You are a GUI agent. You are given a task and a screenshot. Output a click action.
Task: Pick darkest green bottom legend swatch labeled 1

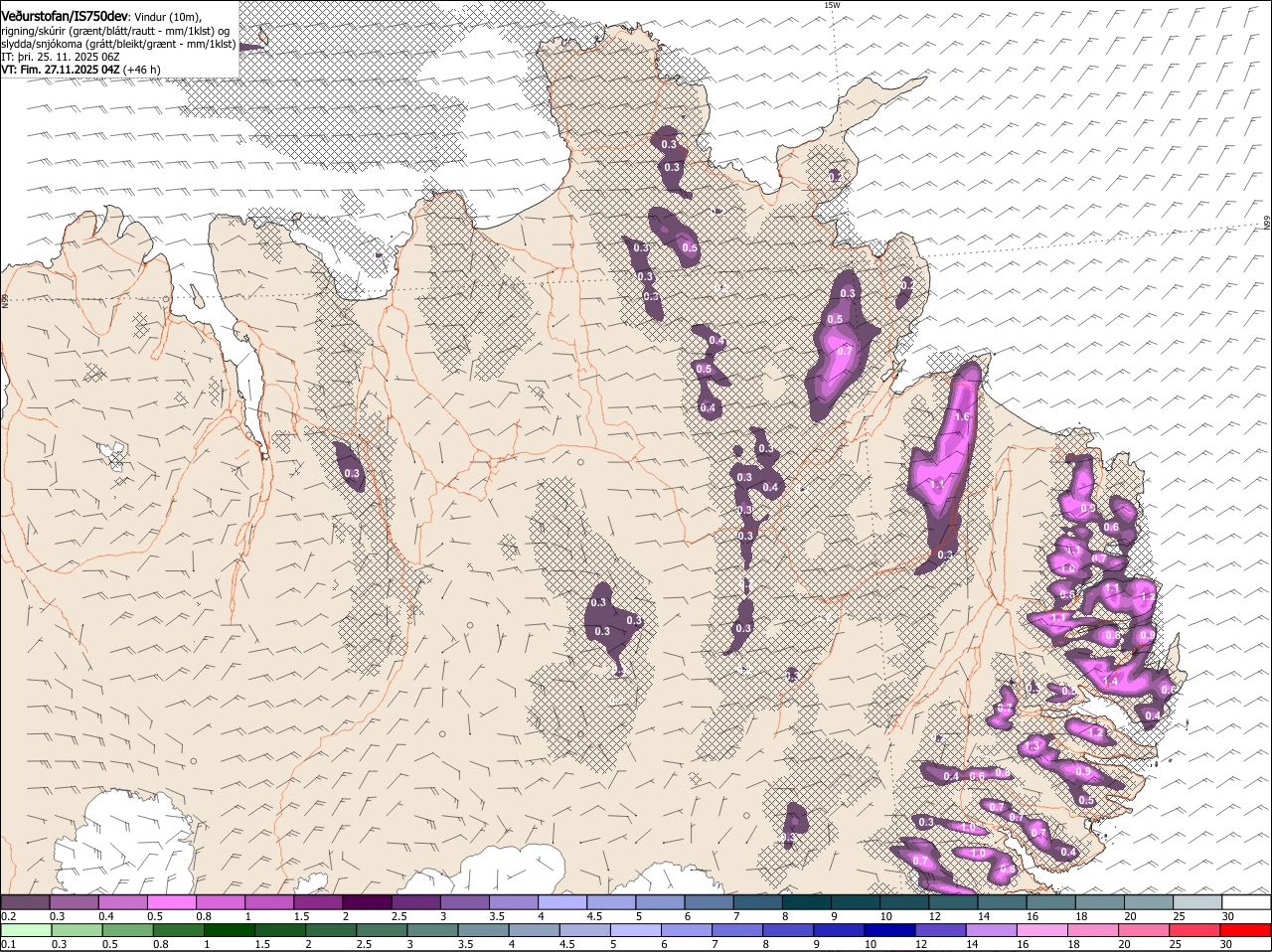click(x=229, y=930)
